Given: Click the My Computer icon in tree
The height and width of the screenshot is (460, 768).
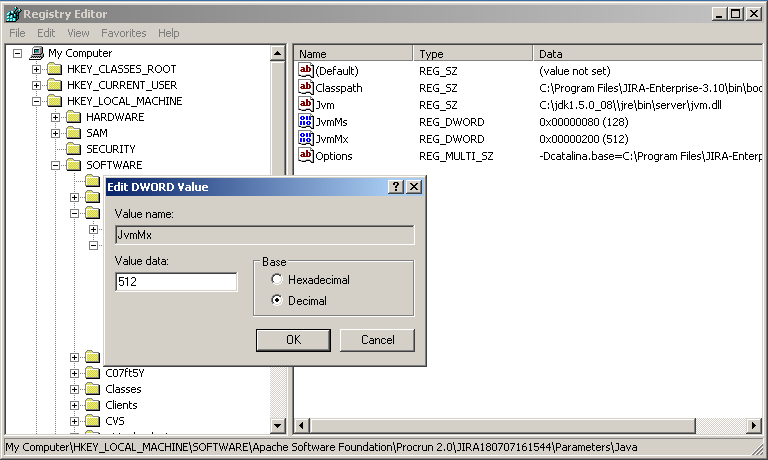Looking at the screenshot, I should click(37, 53).
